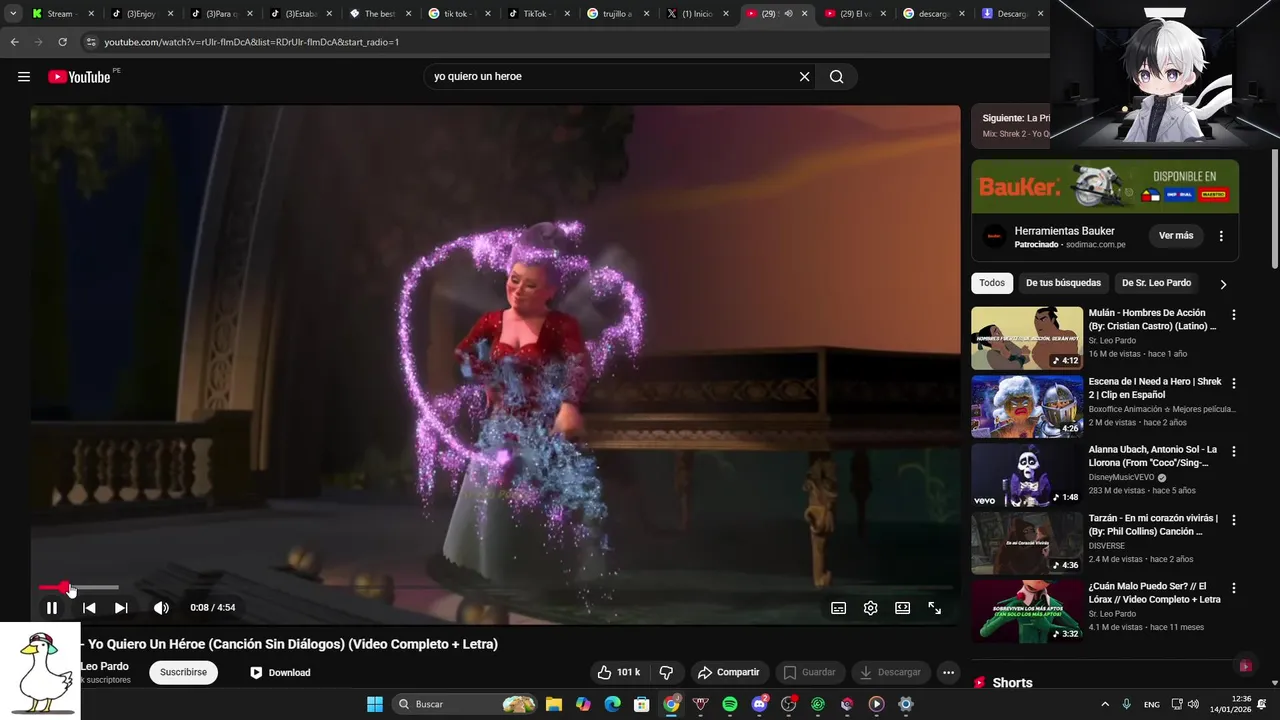Open options for the Herramientas Bauker ad

coord(1221,236)
